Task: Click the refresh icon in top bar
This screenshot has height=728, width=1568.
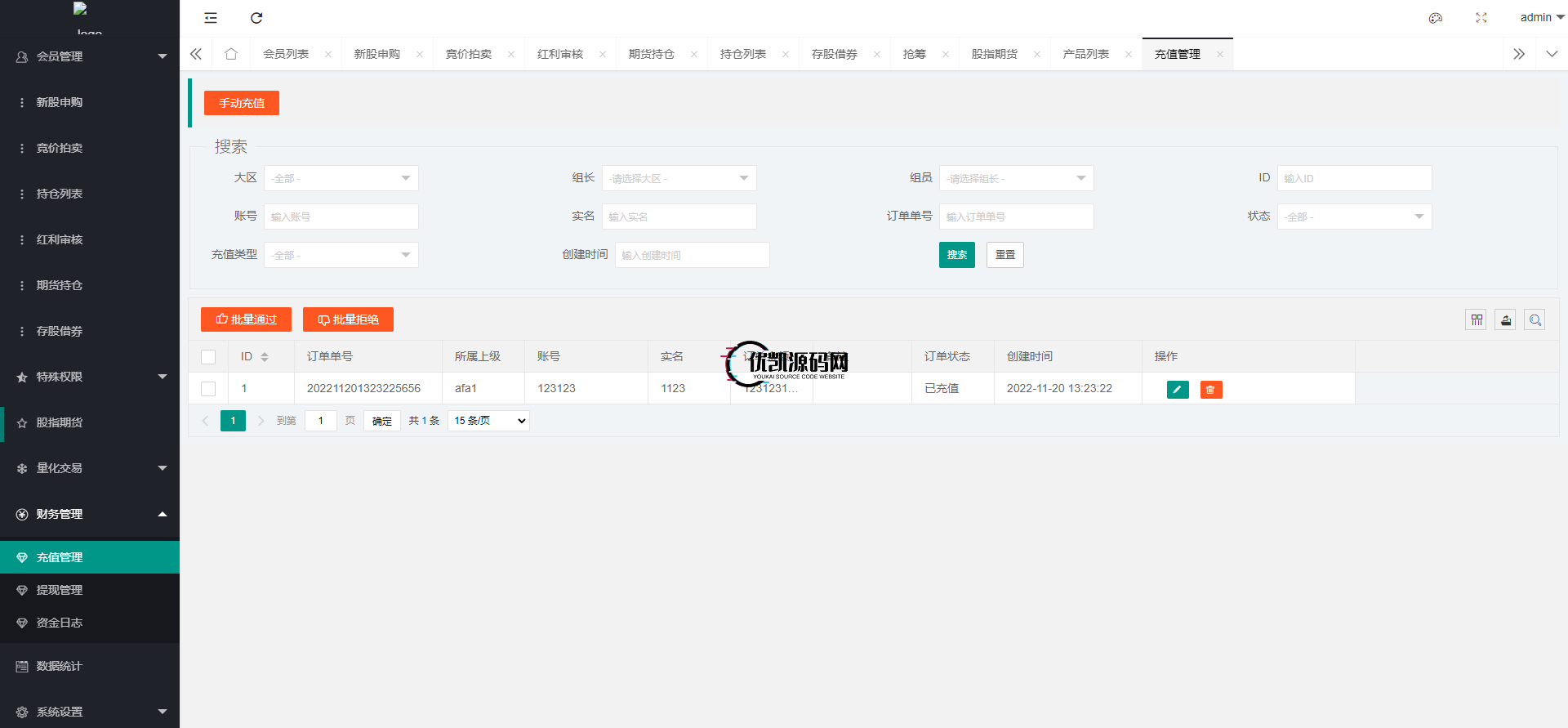Action: coord(256,18)
